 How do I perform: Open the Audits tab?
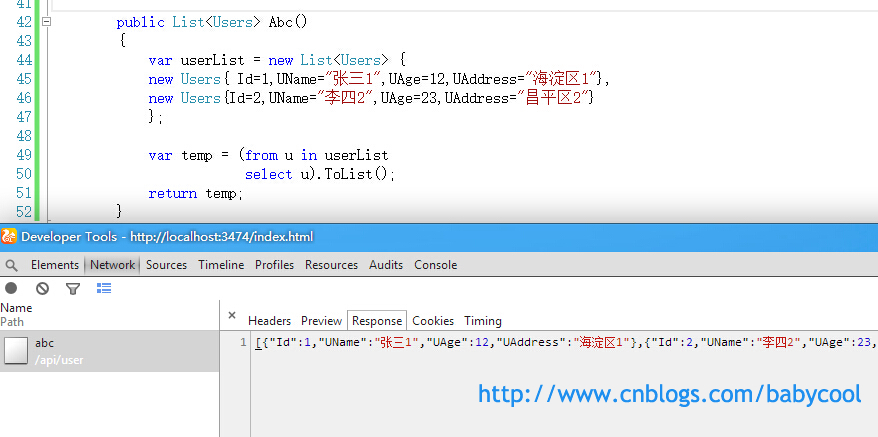pyautogui.click(x=386, y=265)
